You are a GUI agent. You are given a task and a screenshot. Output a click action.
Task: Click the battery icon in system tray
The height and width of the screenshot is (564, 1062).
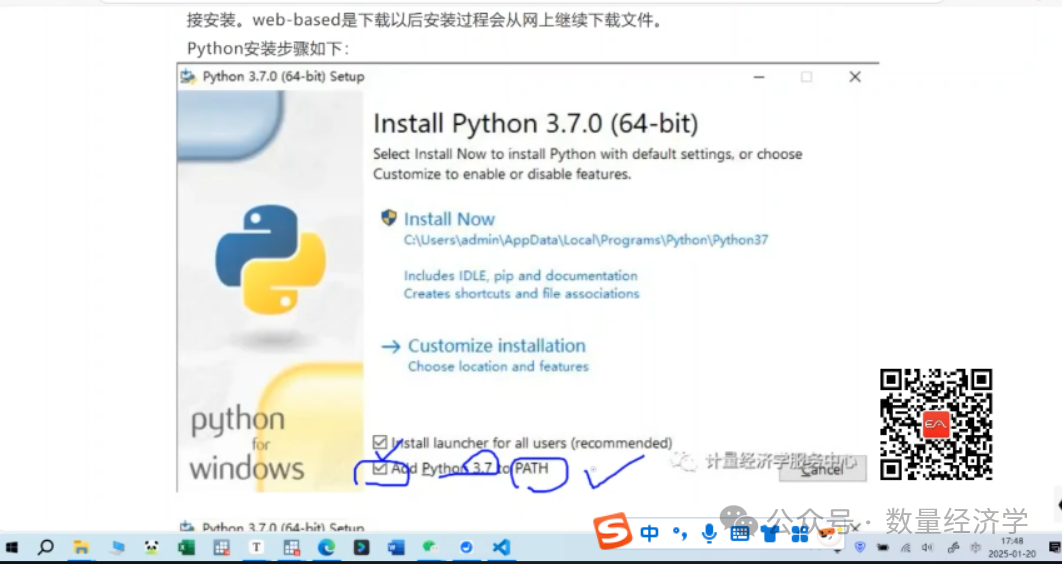point(883,547)
